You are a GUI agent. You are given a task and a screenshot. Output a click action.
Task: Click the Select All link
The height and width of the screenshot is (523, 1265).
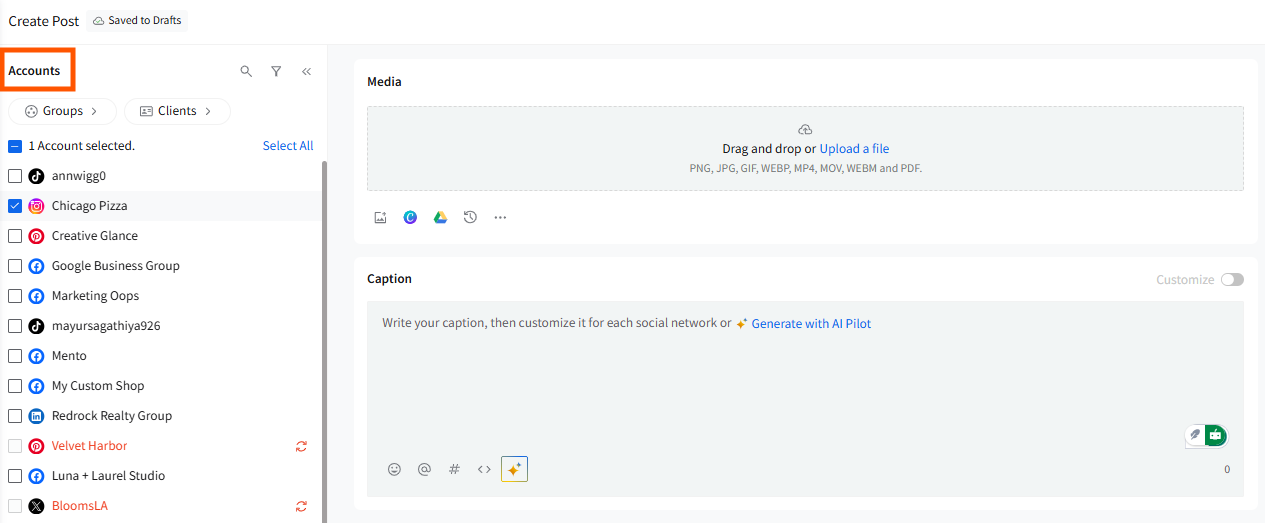pos(288,146)
